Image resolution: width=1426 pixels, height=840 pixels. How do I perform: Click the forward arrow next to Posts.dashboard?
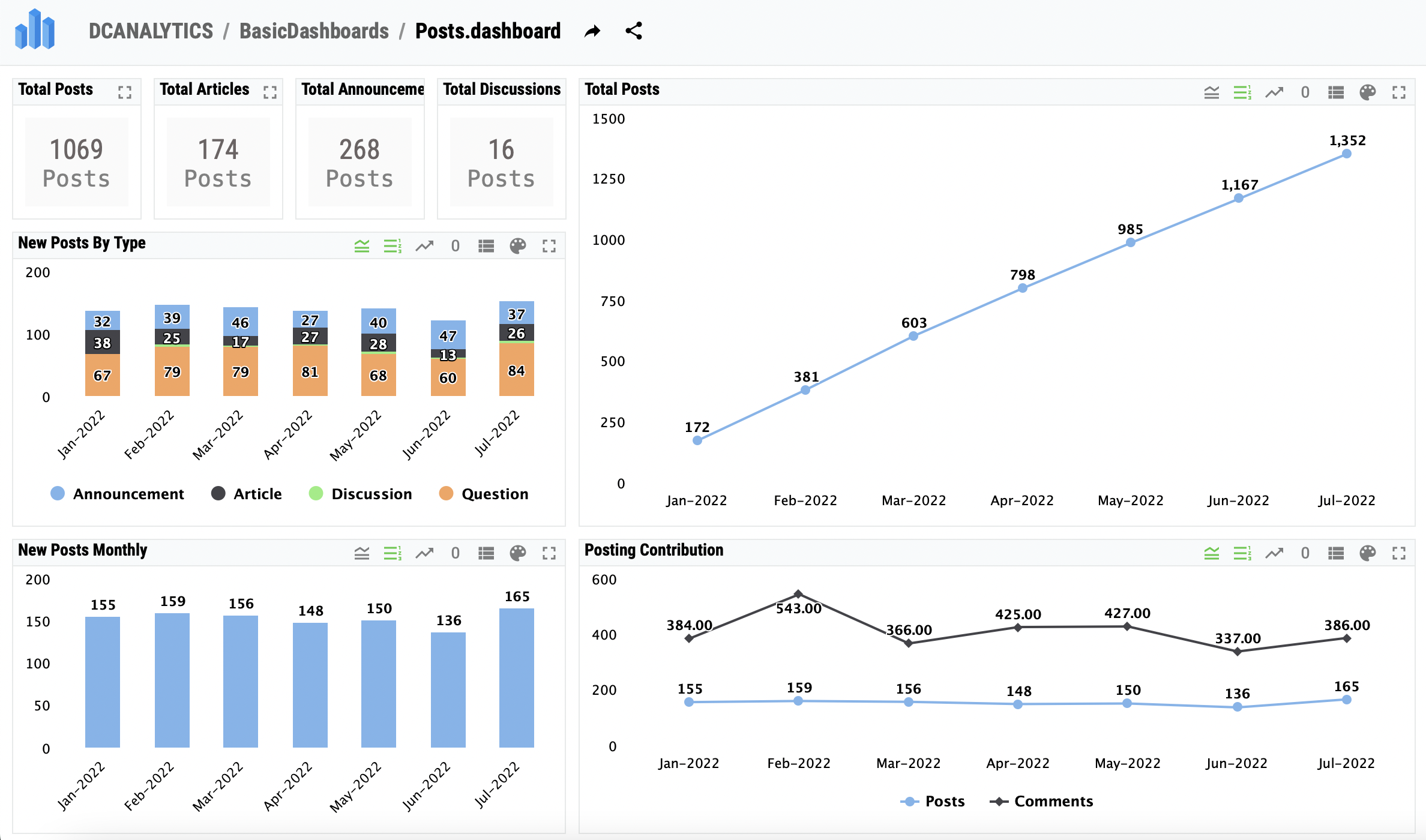coord(592,31)
